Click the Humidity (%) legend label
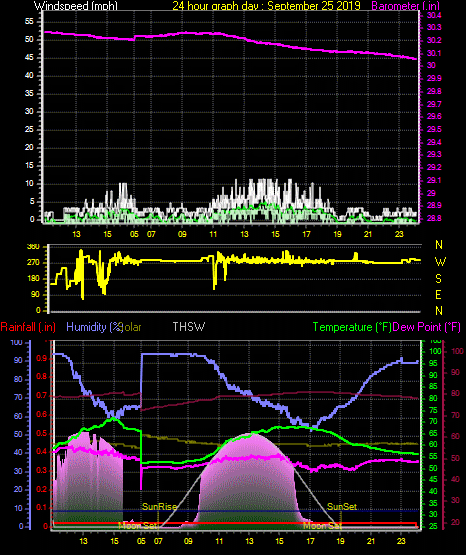The height and width of the screenshot is (555, 466). pyautogui.click(x=94, y=327)
